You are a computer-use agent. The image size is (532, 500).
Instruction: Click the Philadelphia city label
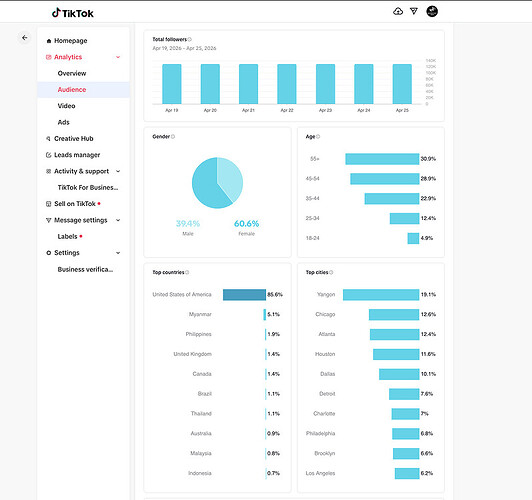[320, 434]
